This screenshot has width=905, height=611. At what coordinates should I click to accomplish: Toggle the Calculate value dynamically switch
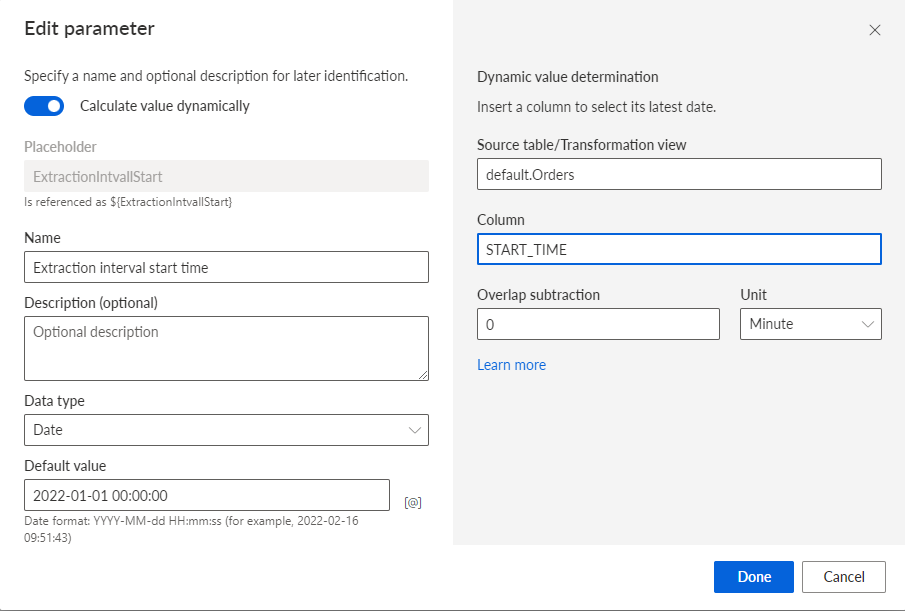44,106
